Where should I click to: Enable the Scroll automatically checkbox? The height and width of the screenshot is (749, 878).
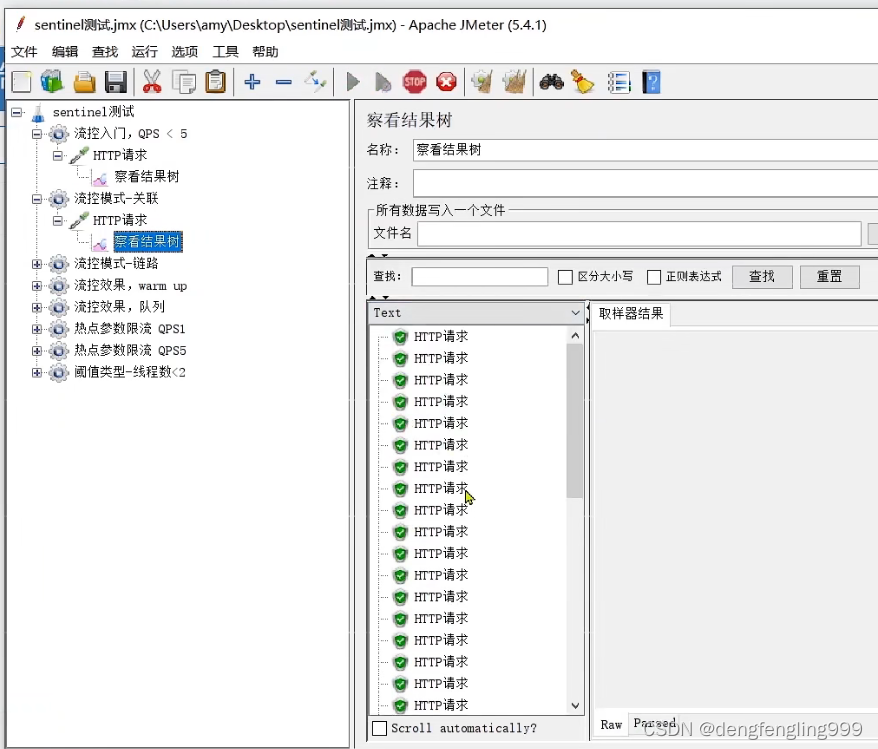(x=380, y=728)
